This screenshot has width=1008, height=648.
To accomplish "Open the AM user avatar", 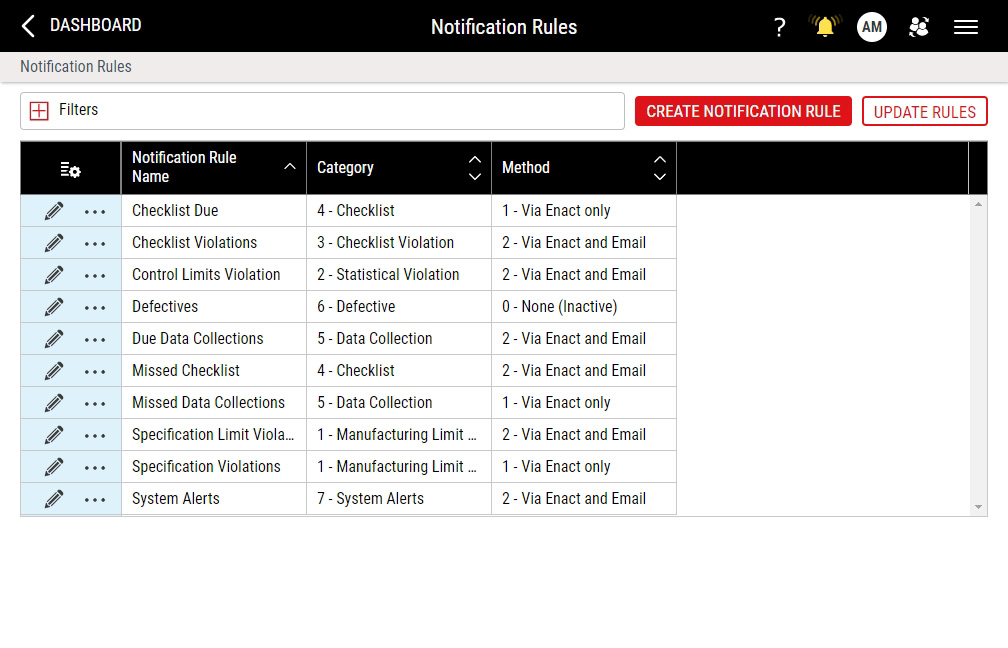I will point(872,27).
